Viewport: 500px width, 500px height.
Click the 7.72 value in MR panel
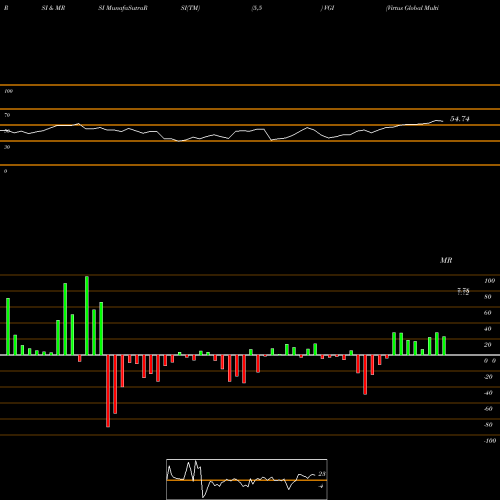click(463, 292)
